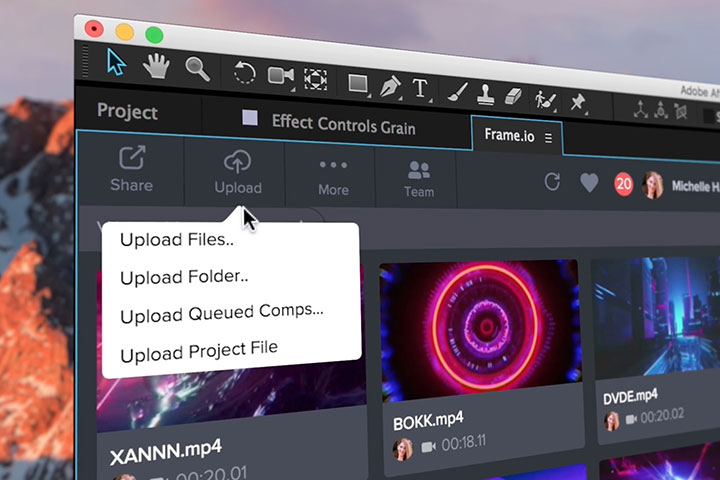Viewport: 720px width, 480px height.
Task: Select the Hand tool
Action: (156, 66)
